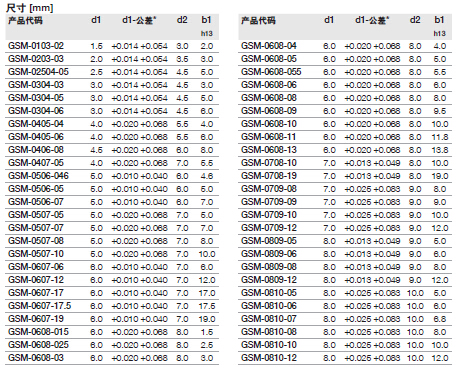Select GSM-0608-03 at left table bottom

[36, 358]
